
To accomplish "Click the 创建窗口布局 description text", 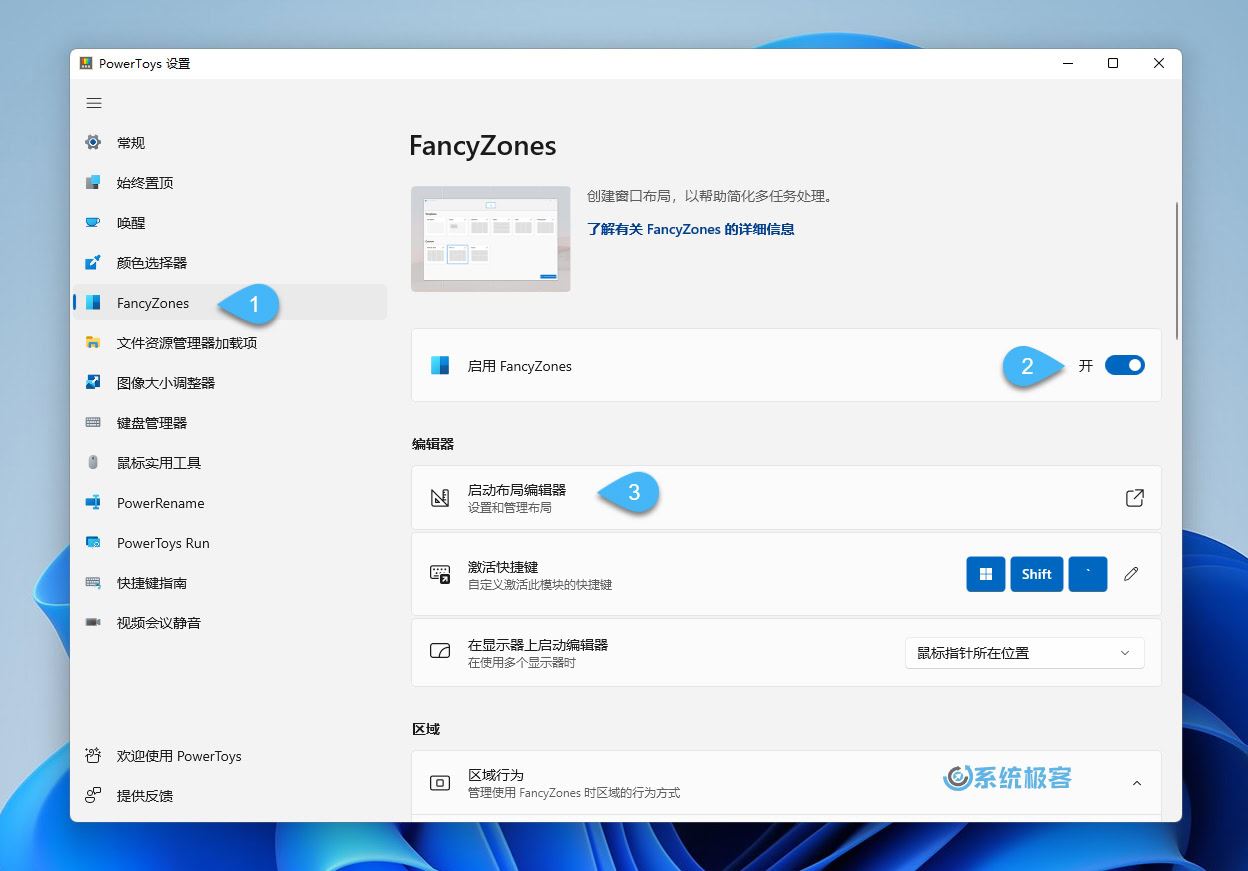I will [709, 196].
